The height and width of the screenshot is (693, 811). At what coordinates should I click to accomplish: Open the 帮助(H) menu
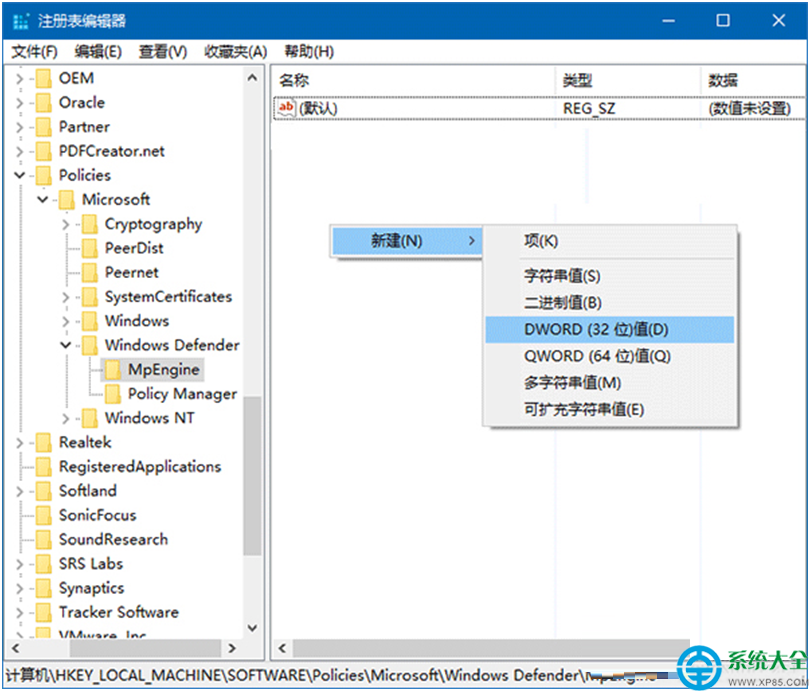(x=309, y=52)
